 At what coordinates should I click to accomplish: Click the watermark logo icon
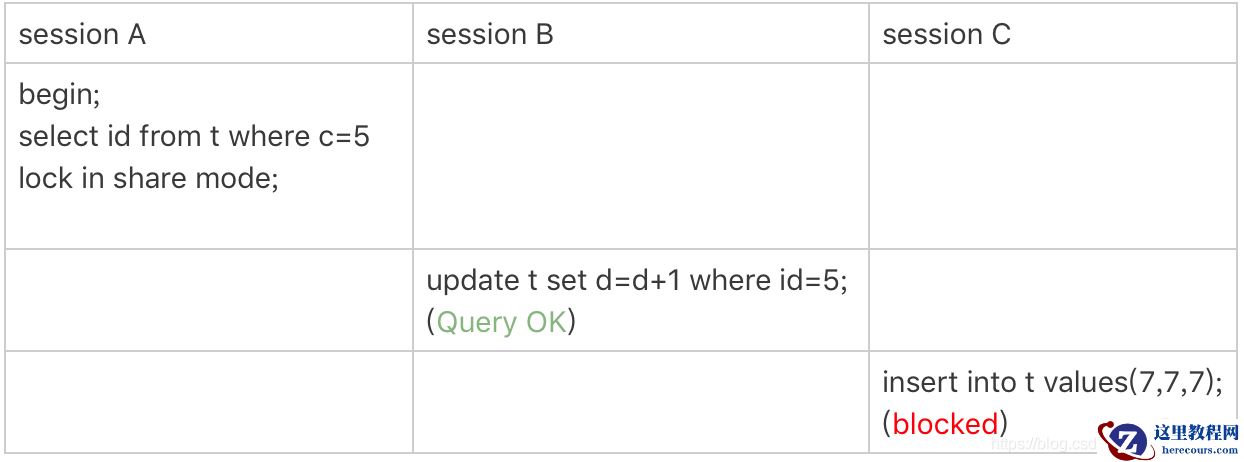[x=1125, y=439]
